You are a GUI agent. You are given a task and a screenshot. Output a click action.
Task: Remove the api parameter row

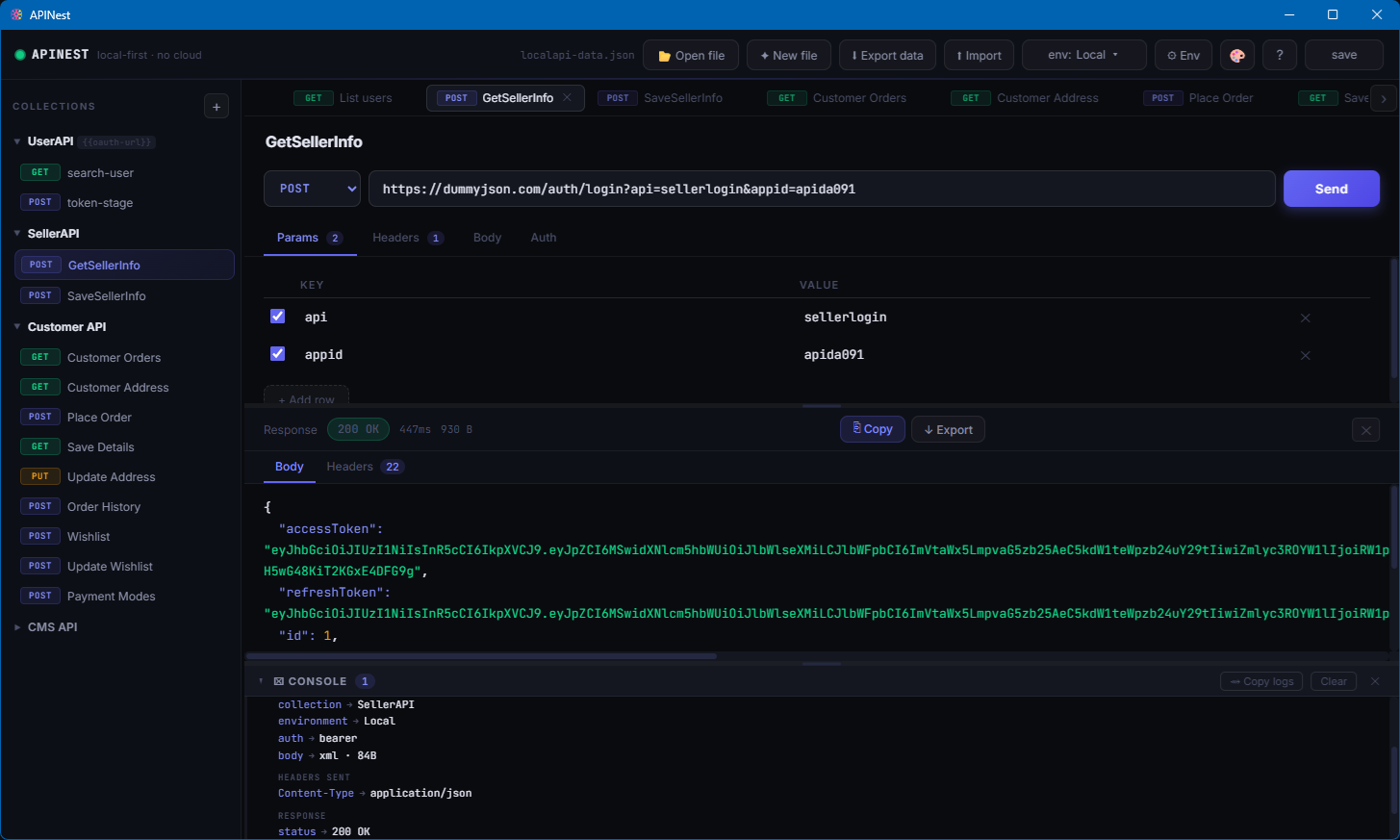tap(1306, 318)
